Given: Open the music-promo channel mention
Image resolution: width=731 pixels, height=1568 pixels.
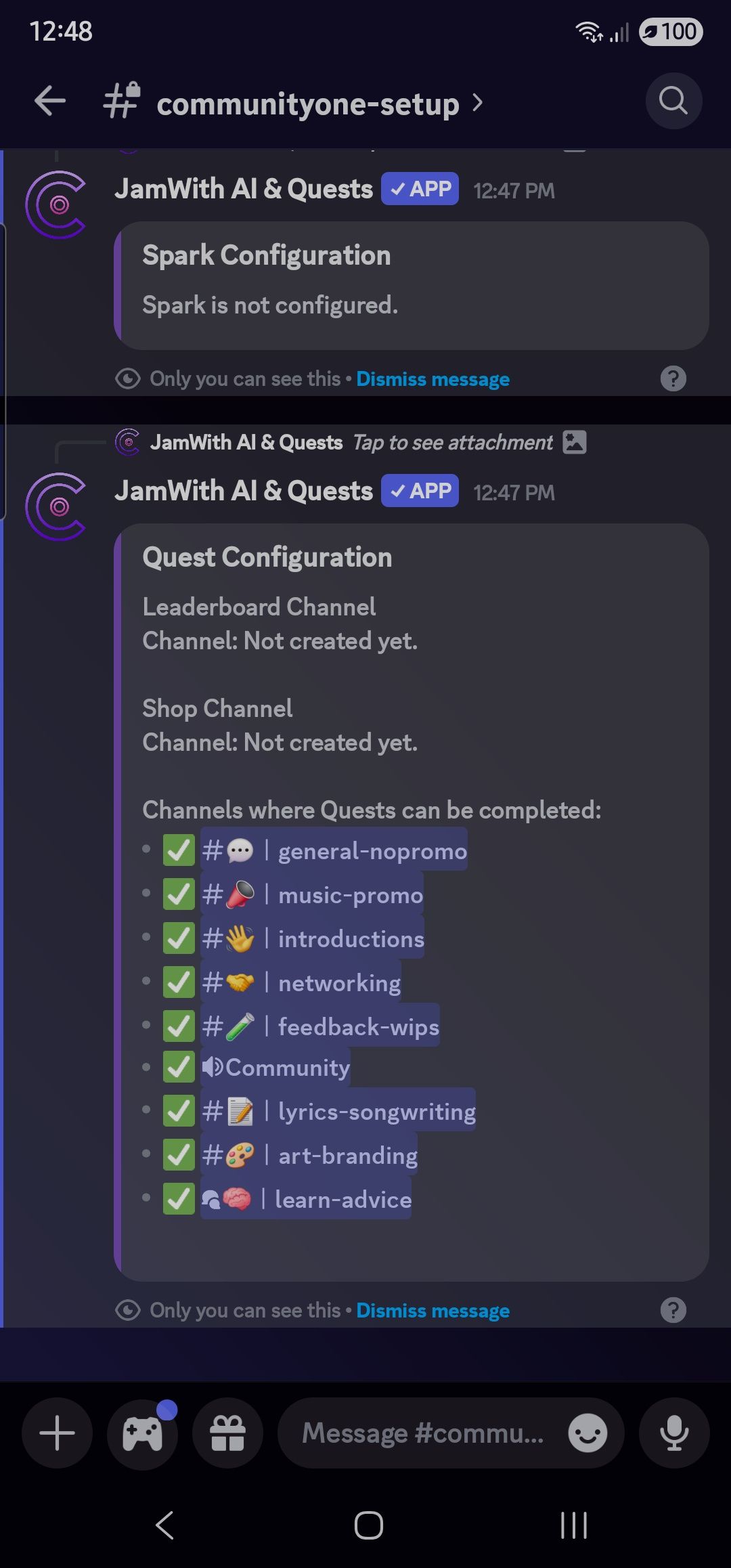Looking at the screenshot, I should (x=313, y=894).
